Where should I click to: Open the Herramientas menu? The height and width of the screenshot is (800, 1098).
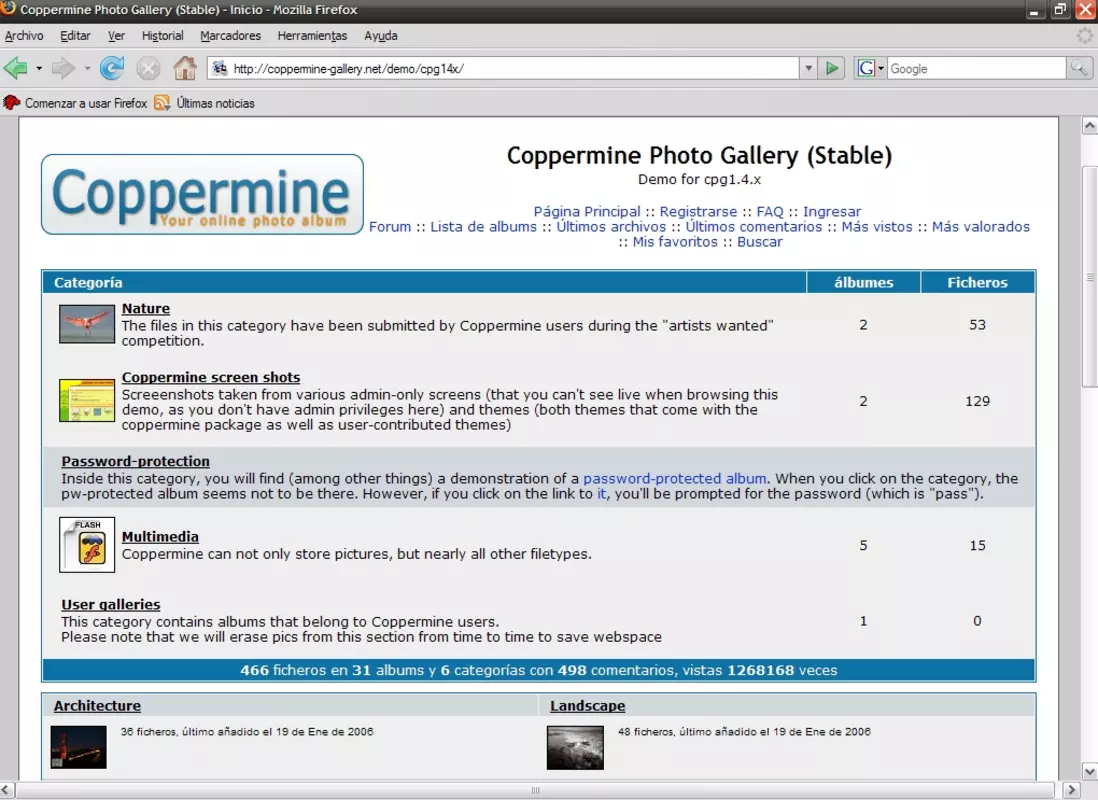coord(312,36)
